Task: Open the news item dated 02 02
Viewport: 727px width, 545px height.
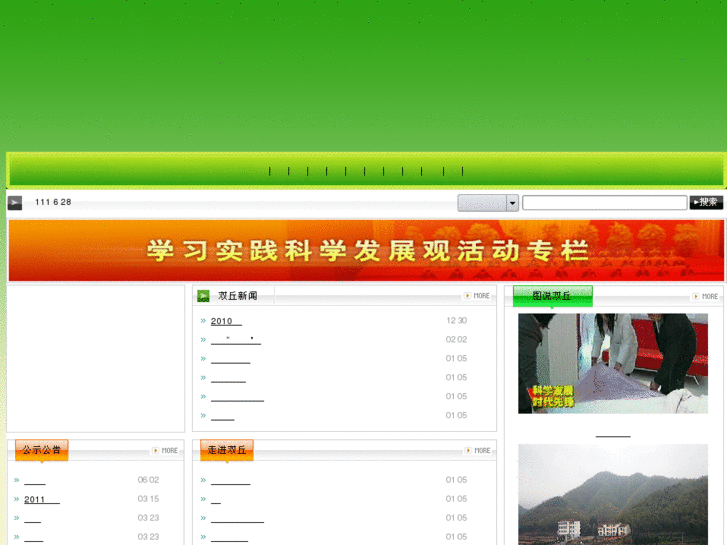Action: pos(236,340)
